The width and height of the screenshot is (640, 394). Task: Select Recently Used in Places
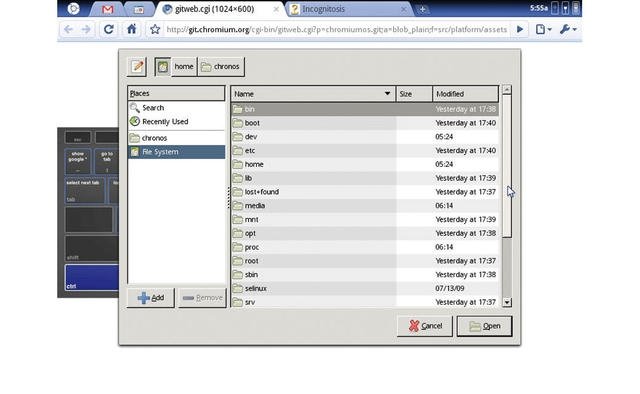pos(176,122)
